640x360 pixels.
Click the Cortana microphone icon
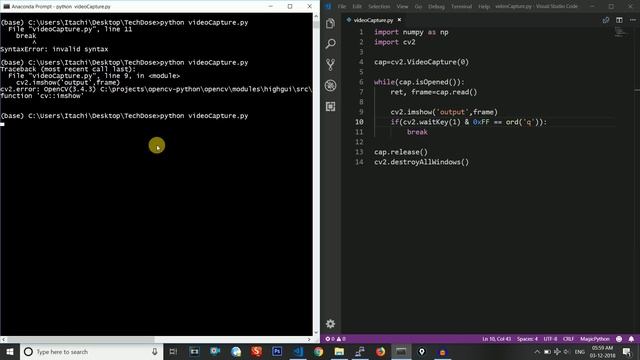[155, 351]
